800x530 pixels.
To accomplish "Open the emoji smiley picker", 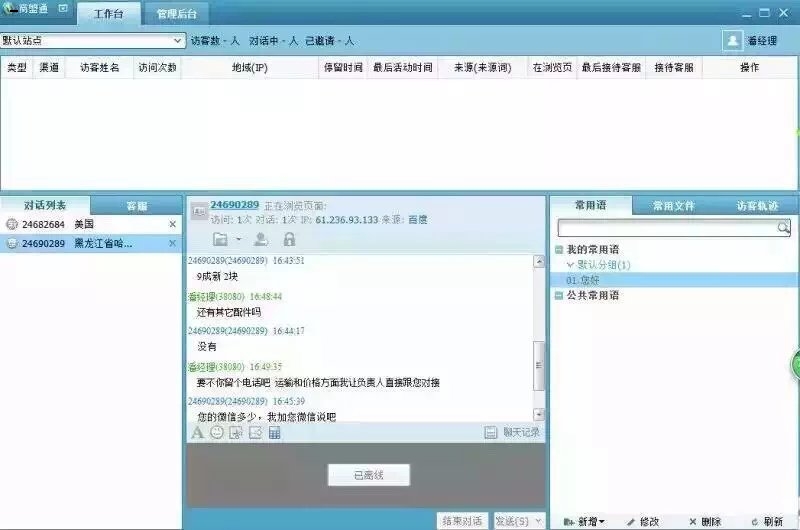I will point(216,432).
